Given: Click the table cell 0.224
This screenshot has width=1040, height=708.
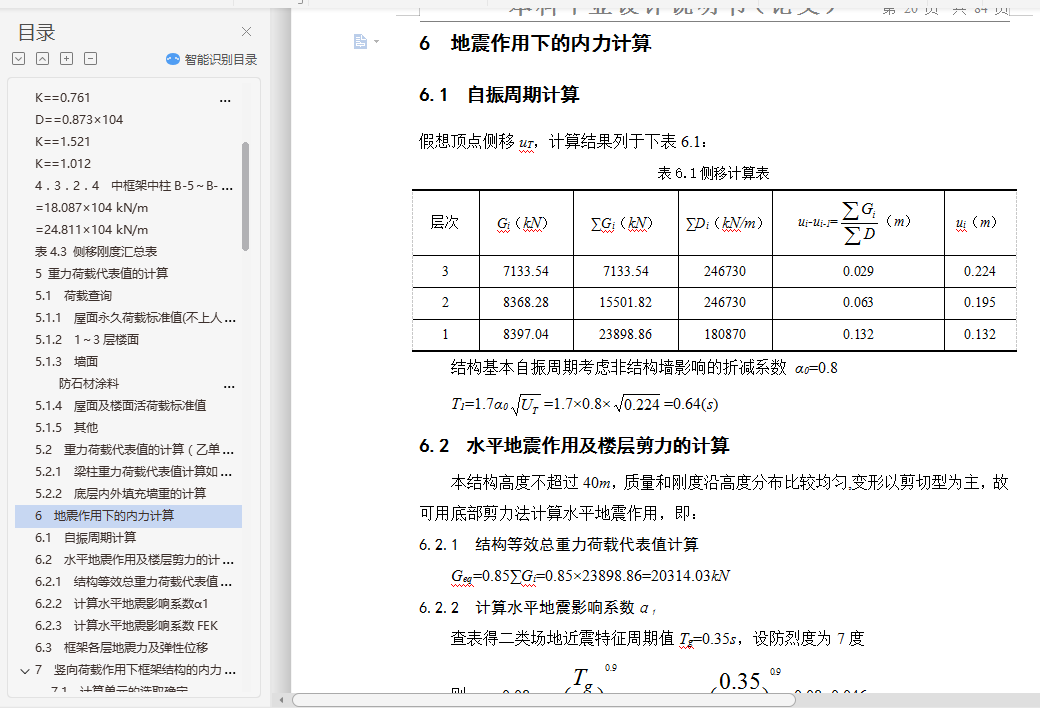Looking at the screenshot, I should tap(980, 271).
